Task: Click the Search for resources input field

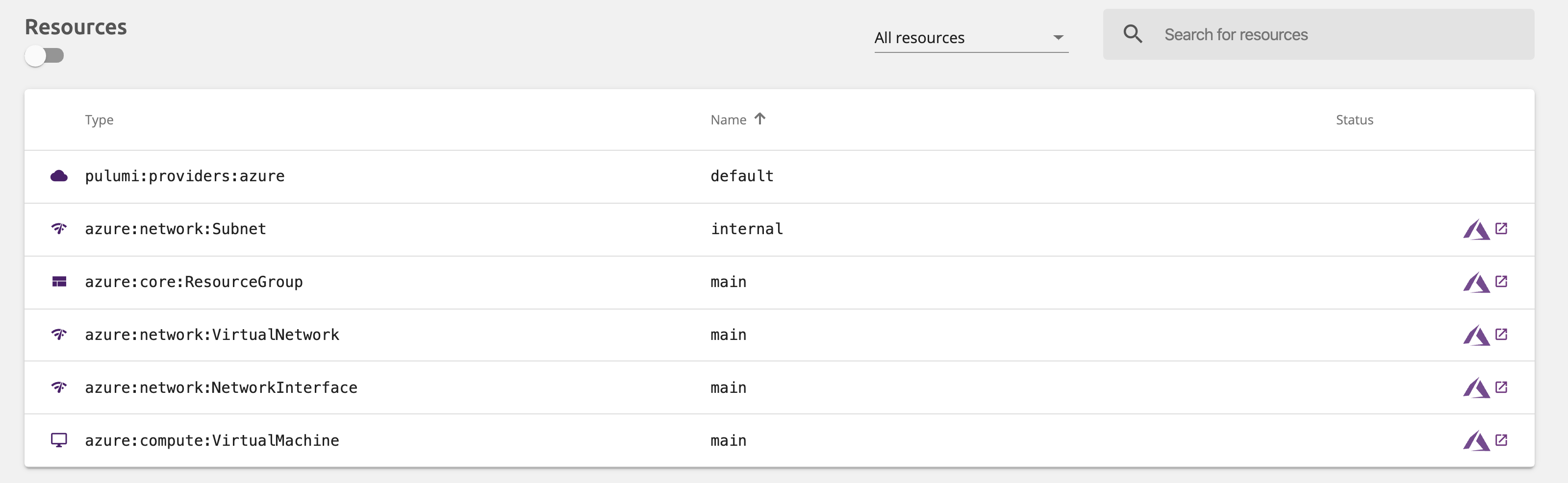Action: [1278, 34]
